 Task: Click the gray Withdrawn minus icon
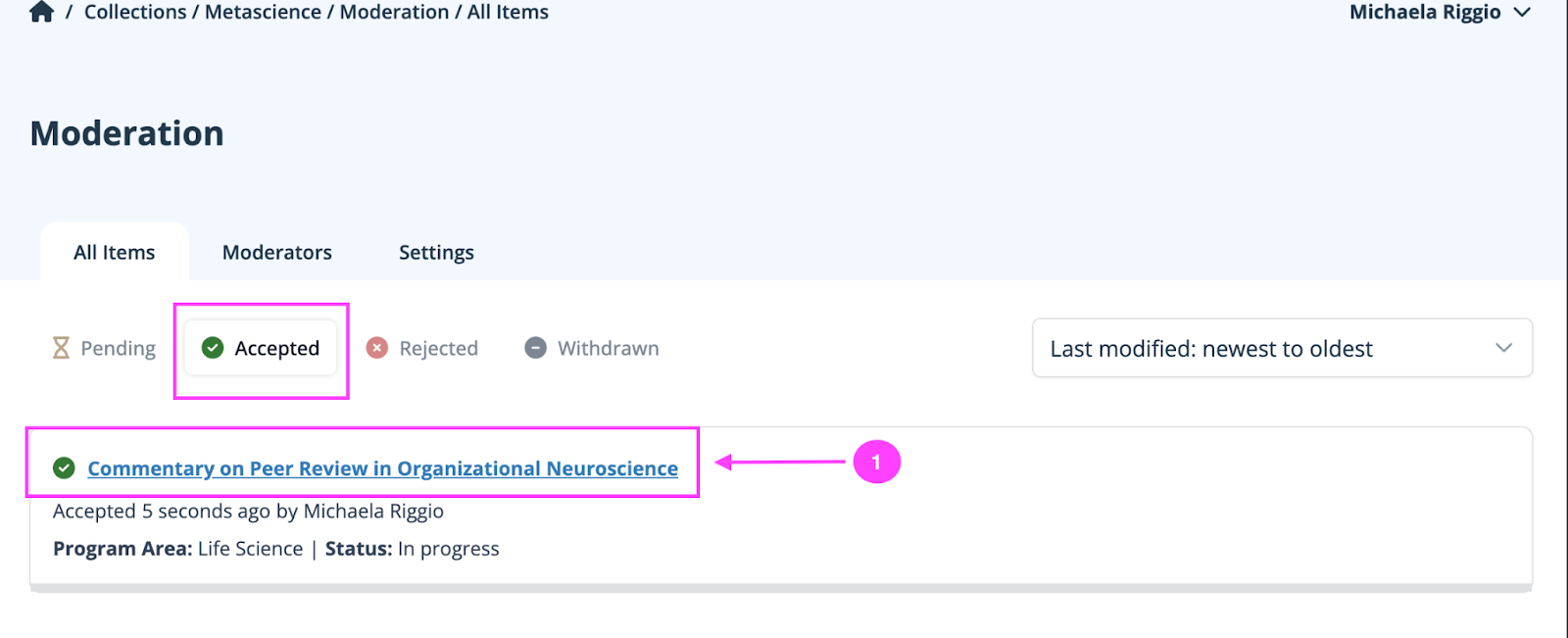coord(535,348)
